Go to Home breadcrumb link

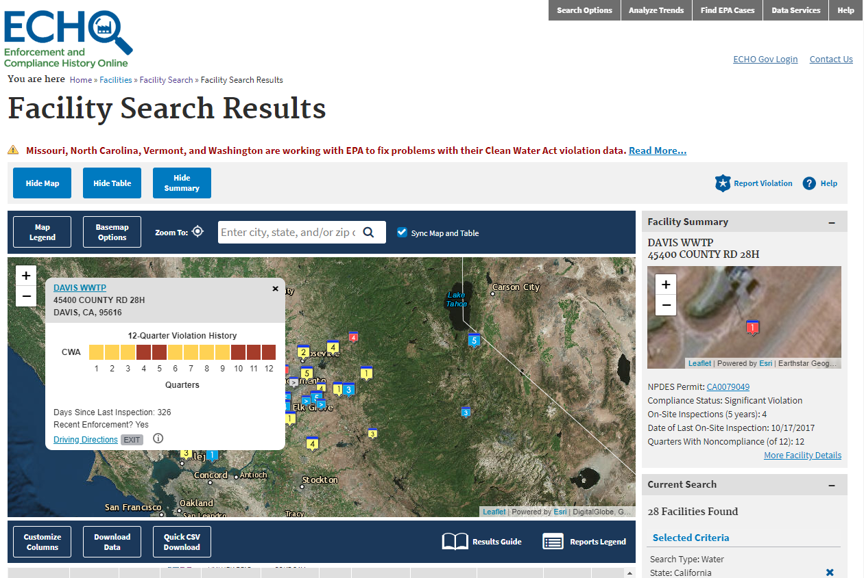point(80,80)
